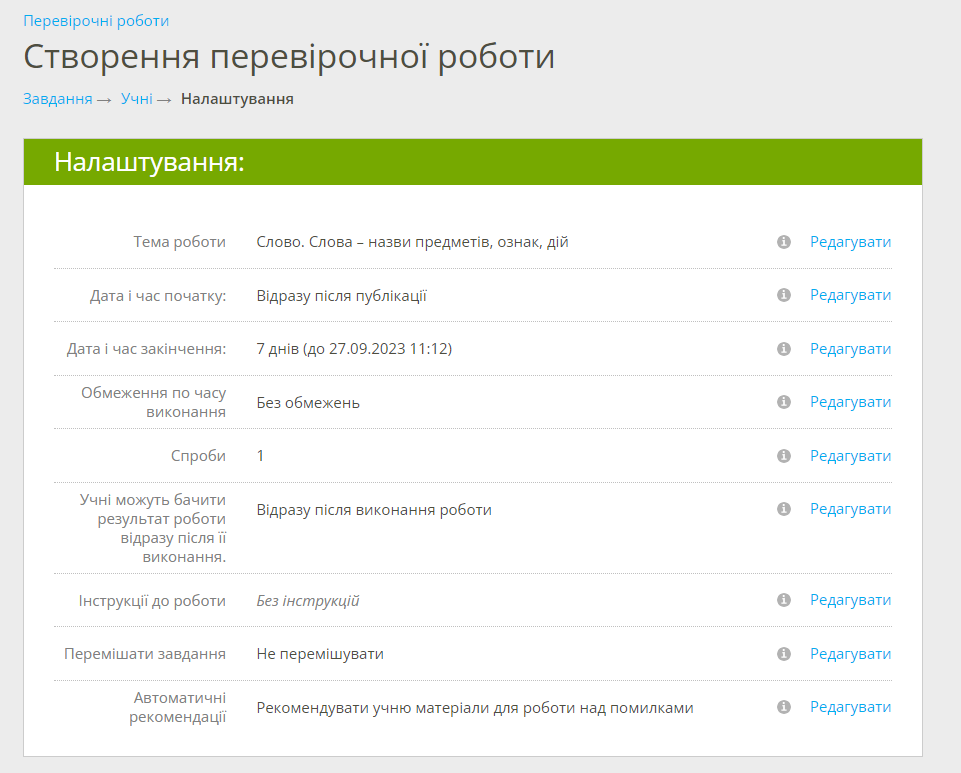Screen dimensions: 961x773
Task: Click the green Налаштування: panel header
Action: 473,162
